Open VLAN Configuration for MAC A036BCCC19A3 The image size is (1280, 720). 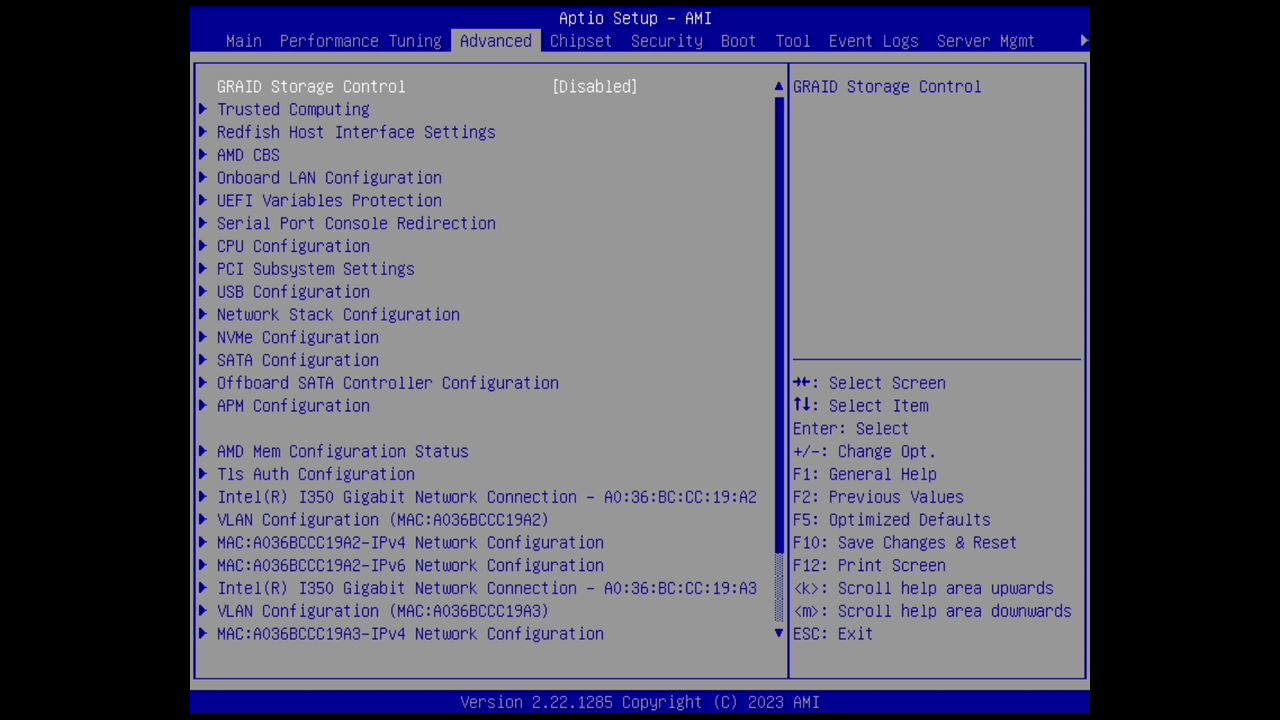pos(383,611)
